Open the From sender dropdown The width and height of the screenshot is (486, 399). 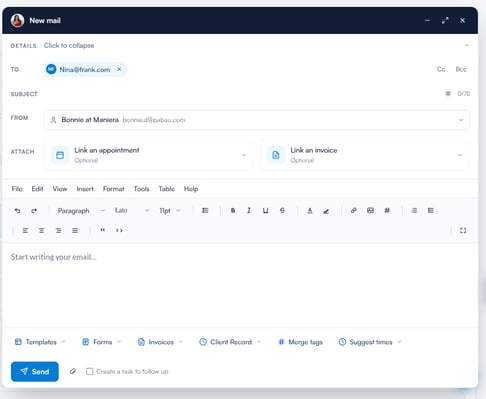coord(257,120)
